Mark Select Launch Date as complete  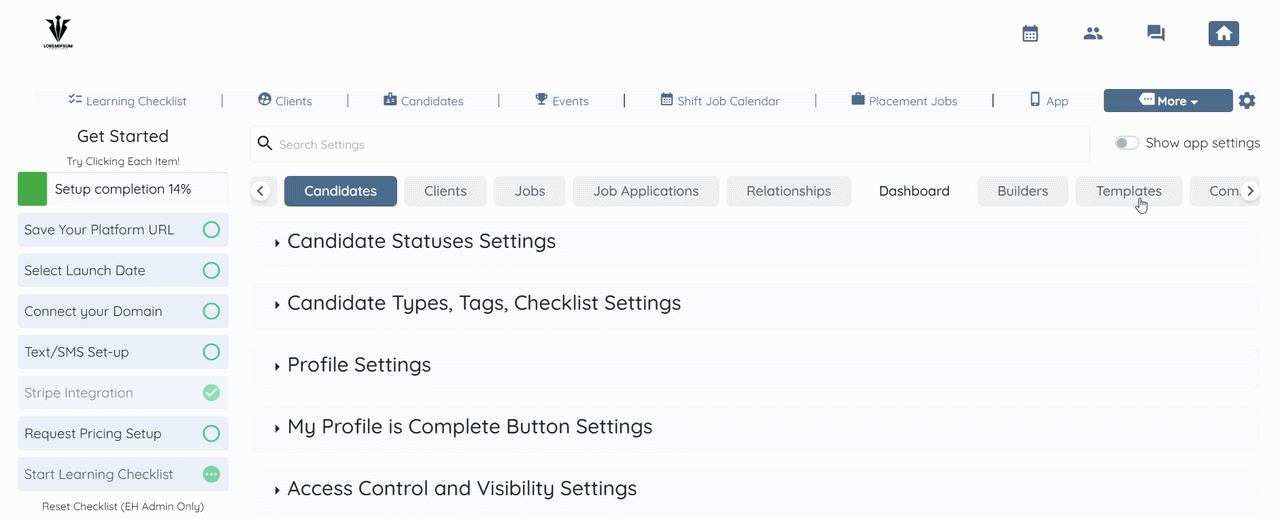(211, 271)
